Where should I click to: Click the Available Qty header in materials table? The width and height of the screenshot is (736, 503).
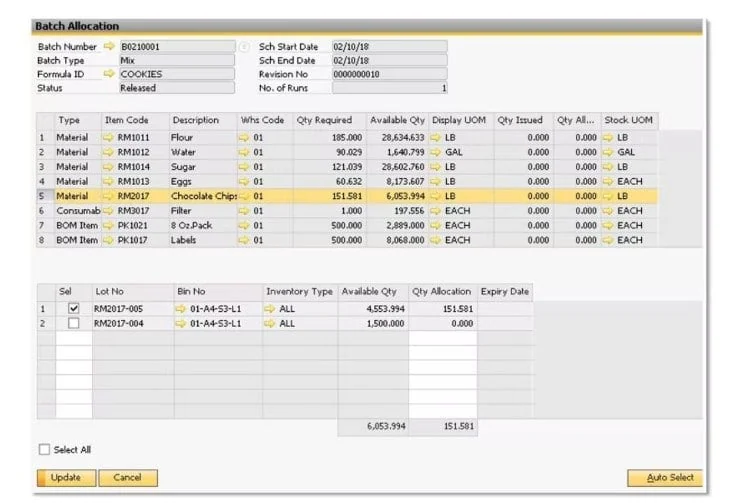click(397, 120)
